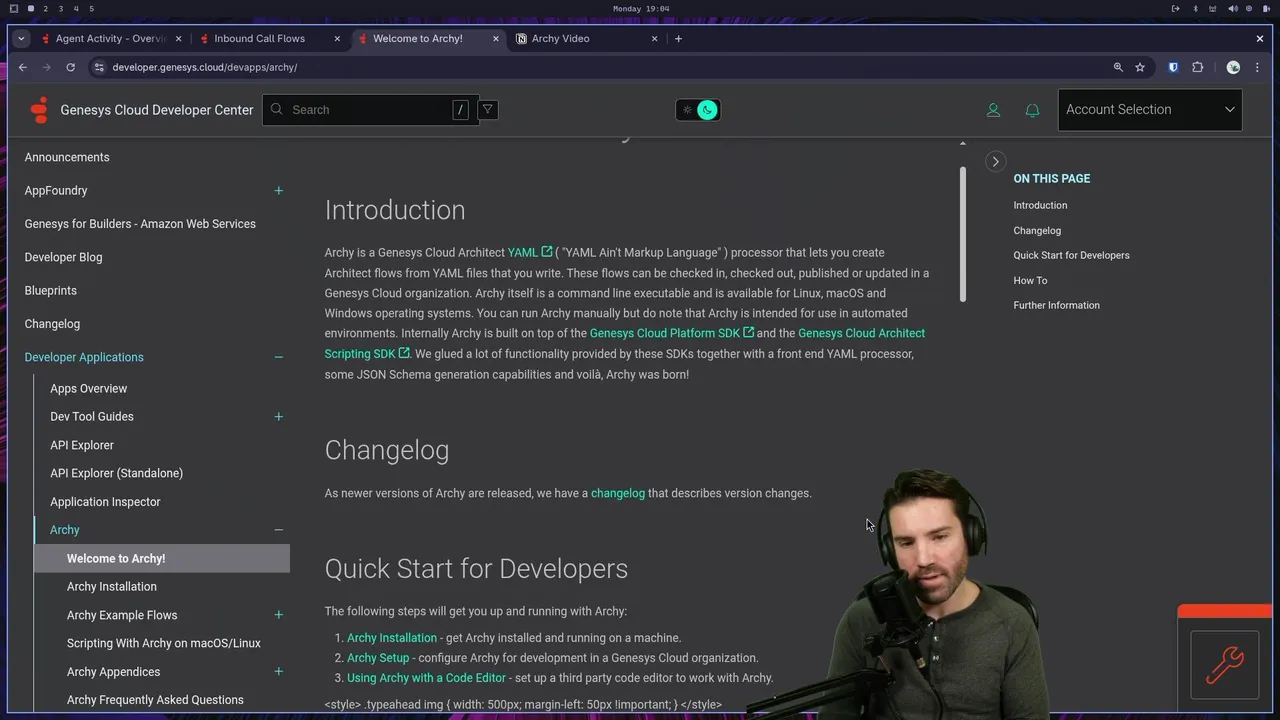Close the Archy Video tab
The height and width of the screenshot is (720, 1280).
pyautogui.click(x=655, y=38)
